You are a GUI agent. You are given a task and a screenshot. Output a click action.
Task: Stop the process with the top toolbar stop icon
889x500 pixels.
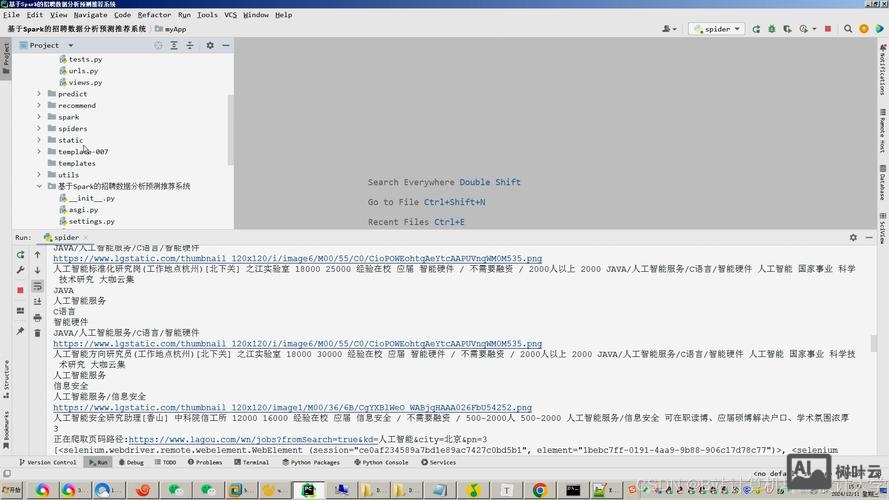[828, 29]
